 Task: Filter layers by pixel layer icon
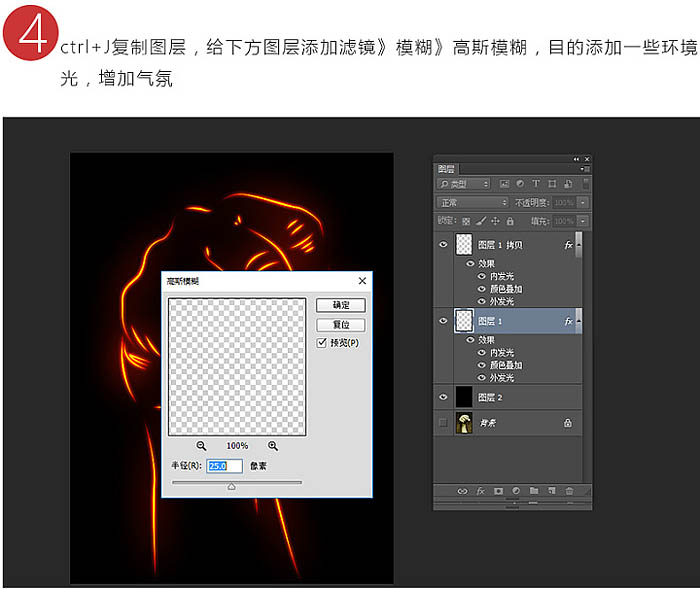coord(504,184)
